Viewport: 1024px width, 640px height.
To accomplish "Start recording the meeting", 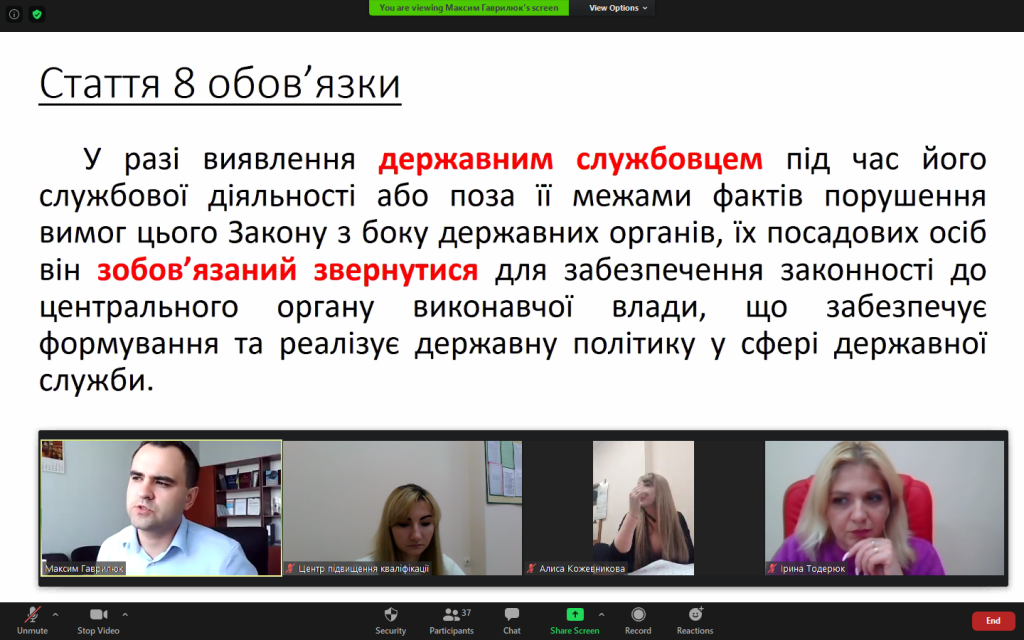I will point(638,619).
